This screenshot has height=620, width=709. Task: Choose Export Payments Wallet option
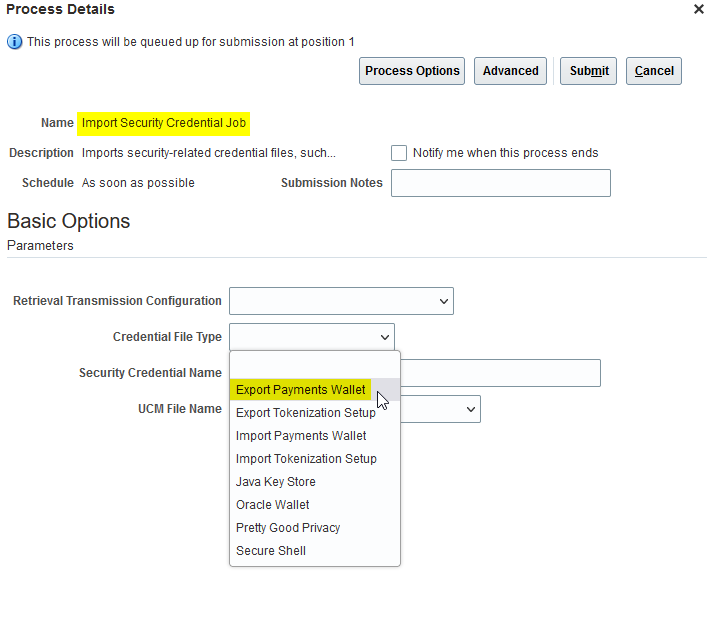pos(315,390)
